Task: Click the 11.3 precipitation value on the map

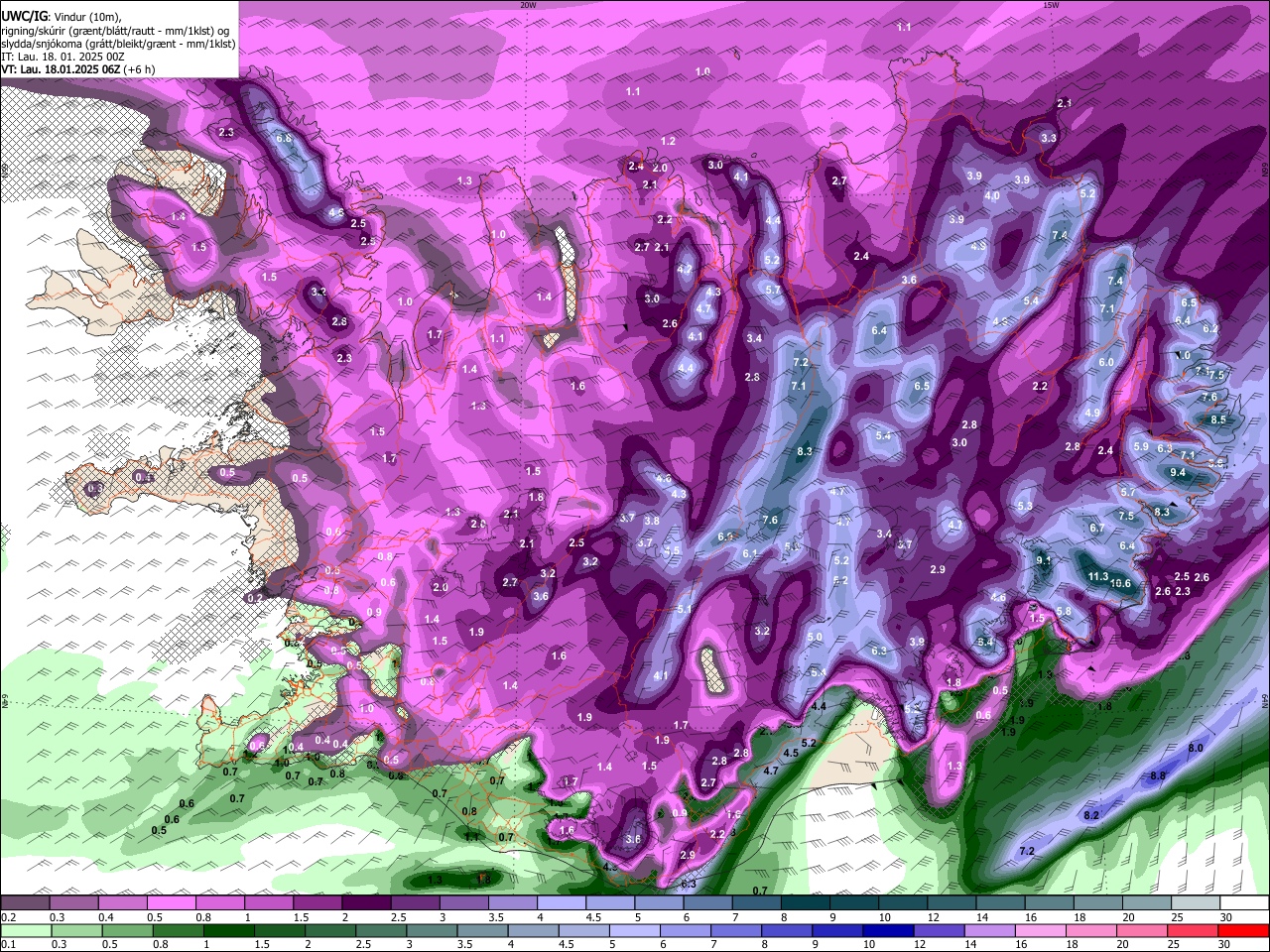Action: point(1097,576)
